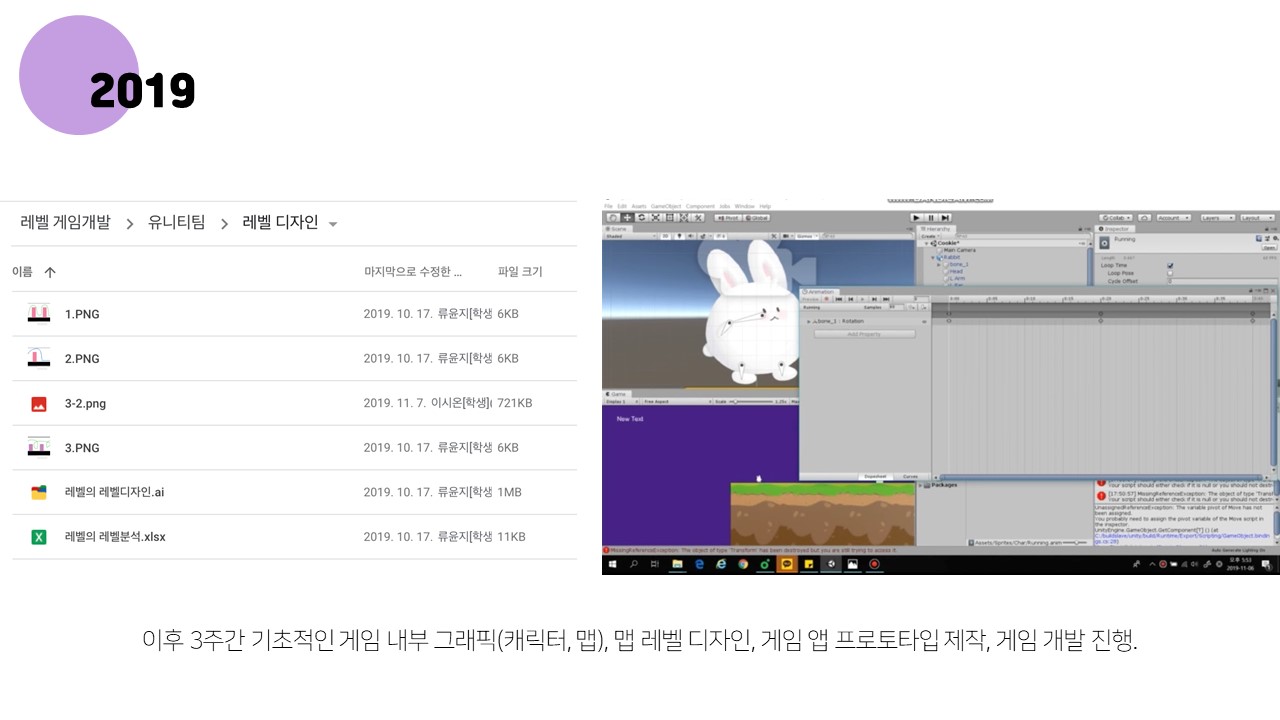The height and width of the screenshot is (720, 1280).
Task: Toggle scene audio icon in Scene view
Action: pos(690,236)
